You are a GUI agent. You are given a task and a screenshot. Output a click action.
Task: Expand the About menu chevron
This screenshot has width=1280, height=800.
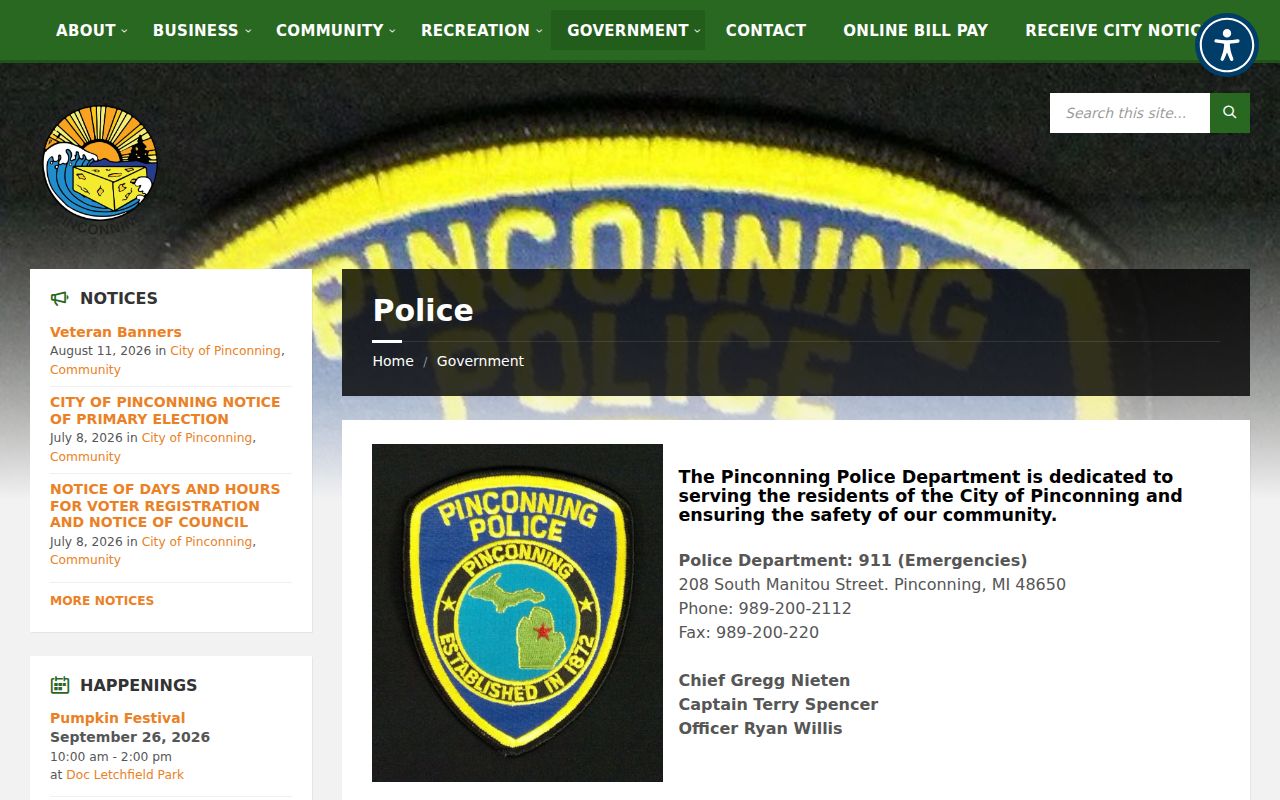coord(125,31)
